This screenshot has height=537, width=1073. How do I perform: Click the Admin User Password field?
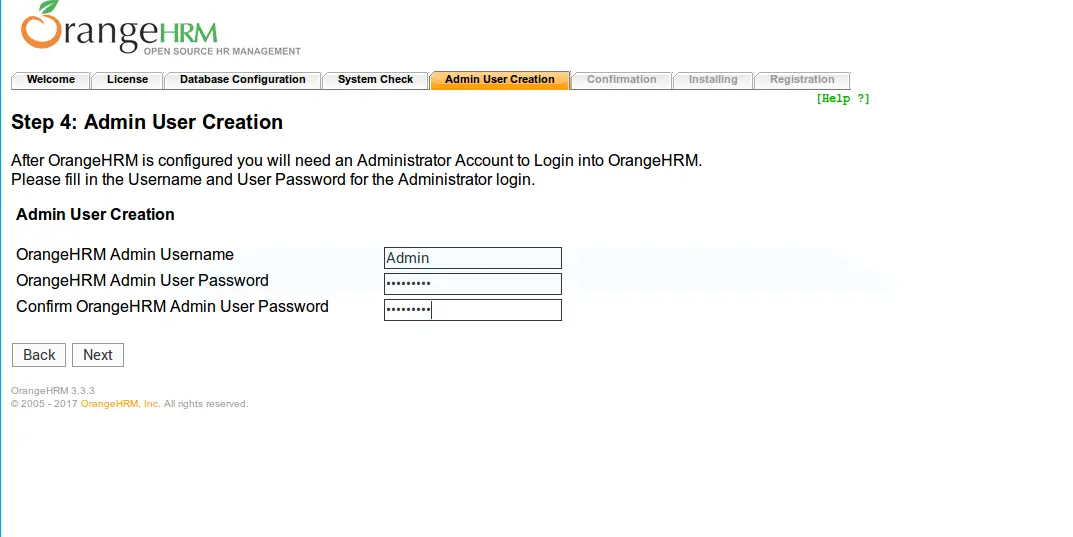[473, 284]
